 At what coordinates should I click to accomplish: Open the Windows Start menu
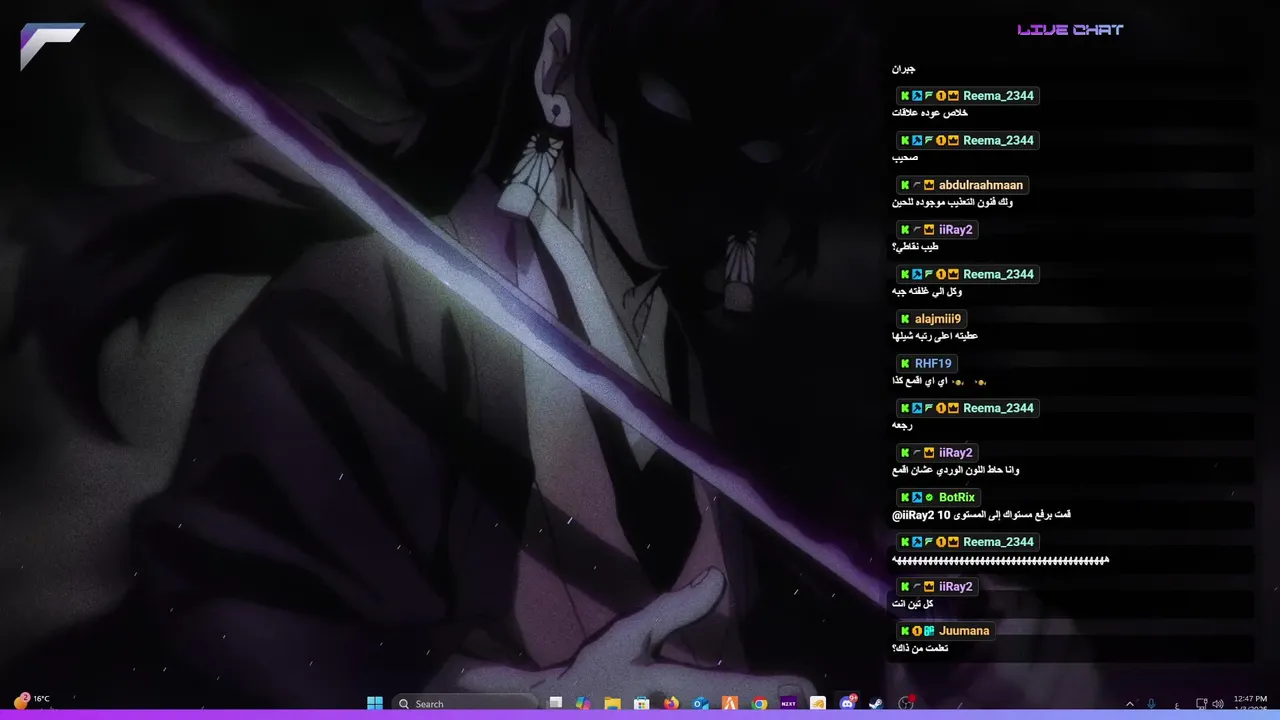pos(375,703)
